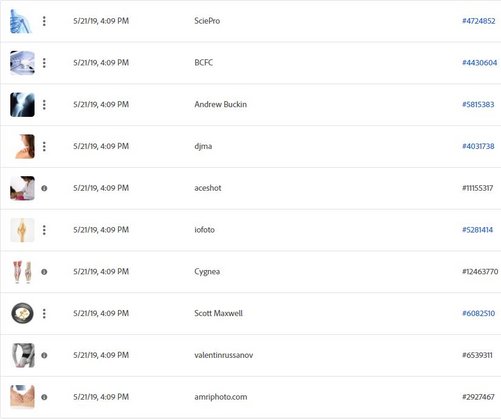Click info icon in valentinrussanov row
501x419 pixels.
click(44, 355)
